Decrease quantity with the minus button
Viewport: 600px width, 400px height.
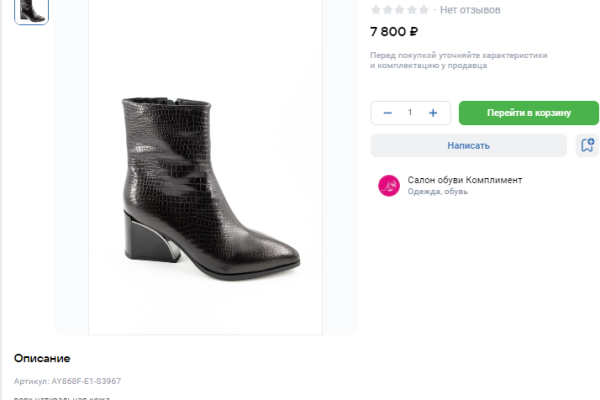tap(387, 113)
